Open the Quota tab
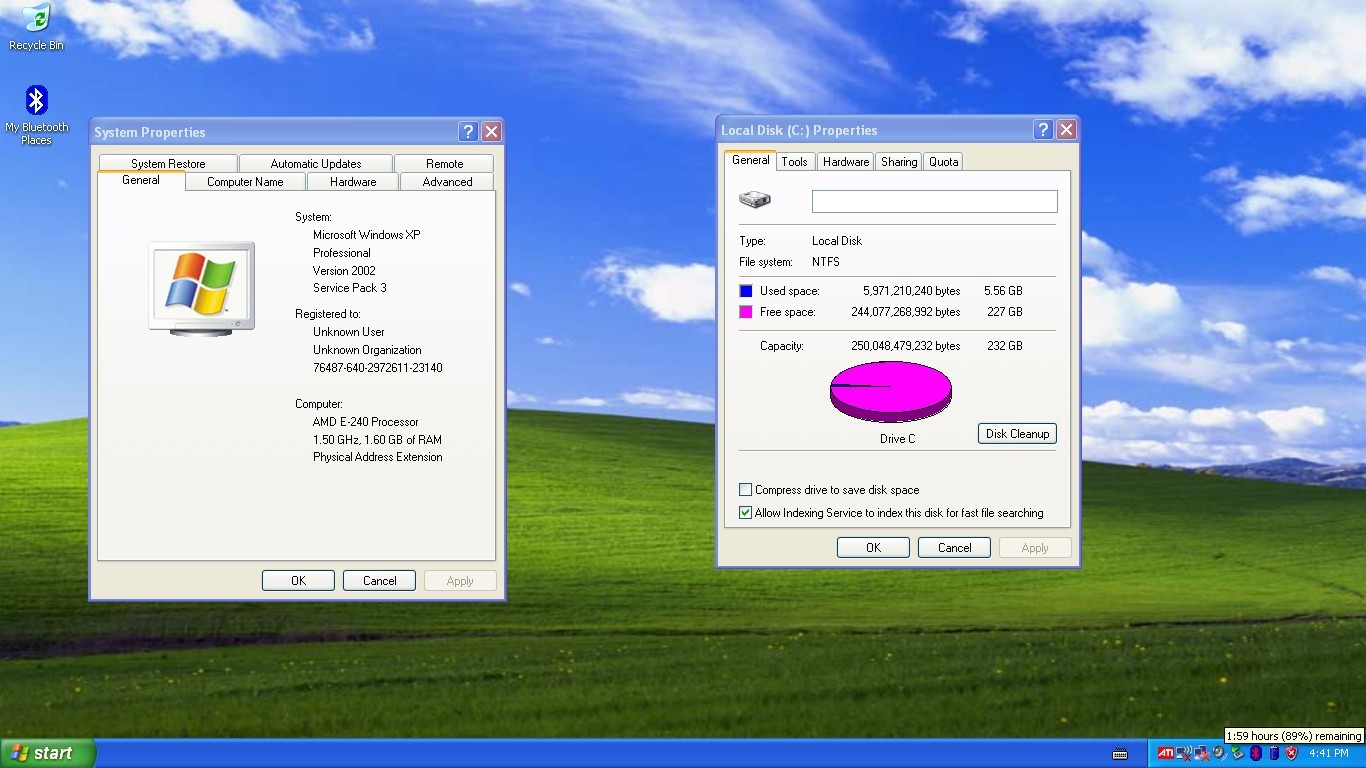Viewport: 1366px width, 768px height. pyautogui.click(x=943, y=162)
